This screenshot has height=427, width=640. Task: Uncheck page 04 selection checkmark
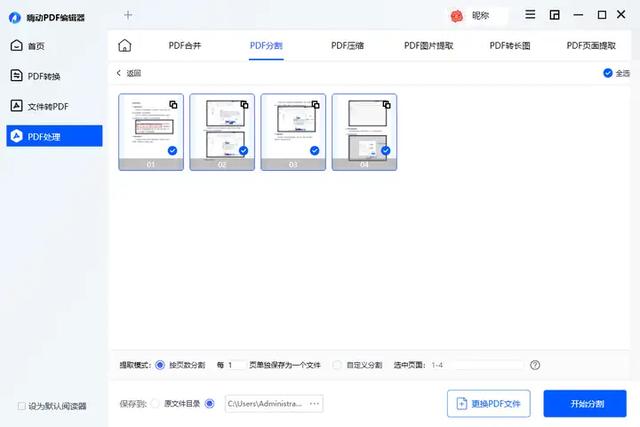click(x=385, y=151)
